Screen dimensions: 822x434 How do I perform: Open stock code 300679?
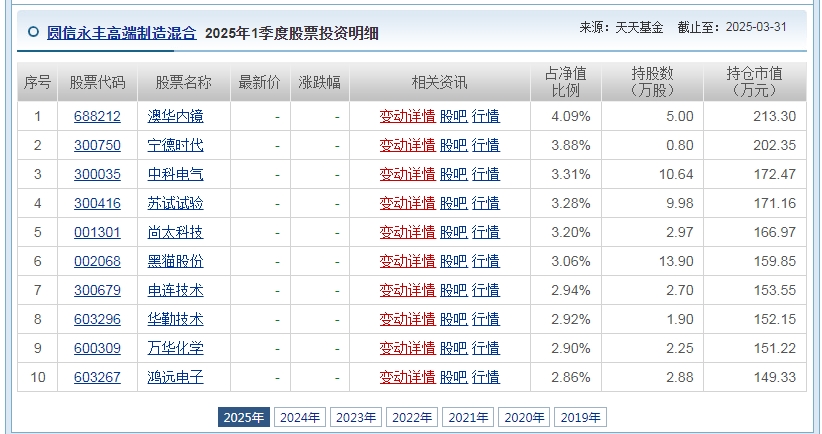(98, 290)
